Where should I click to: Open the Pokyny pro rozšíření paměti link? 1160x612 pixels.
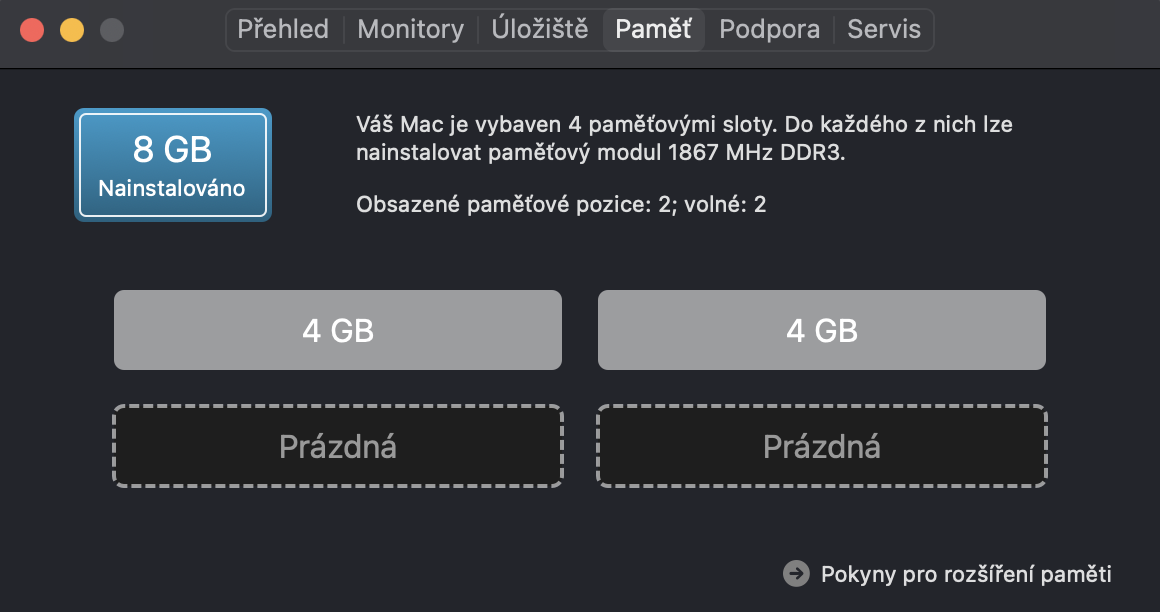(x=966, y=574)
